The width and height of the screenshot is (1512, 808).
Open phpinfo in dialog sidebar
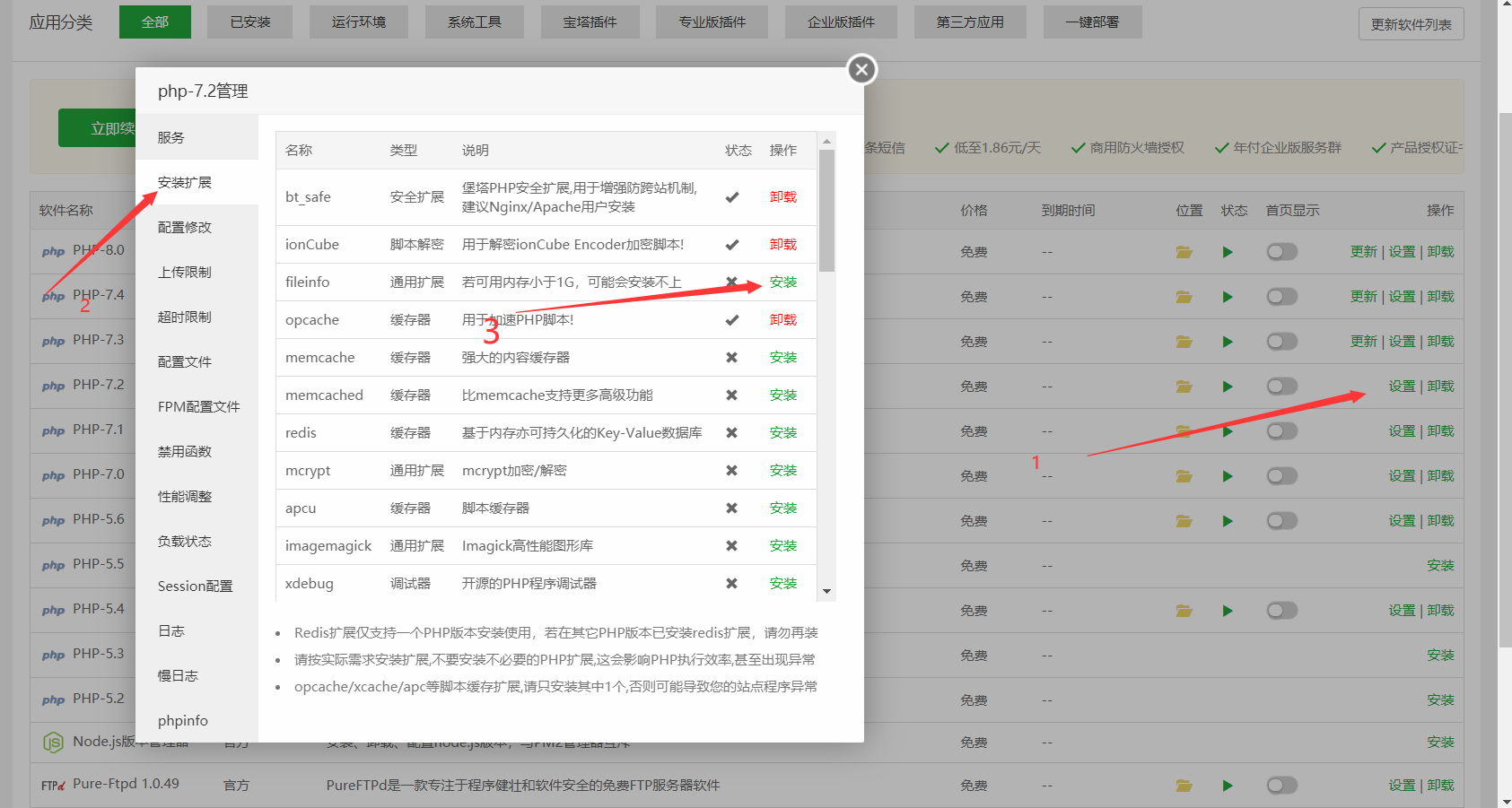(183, 721)
